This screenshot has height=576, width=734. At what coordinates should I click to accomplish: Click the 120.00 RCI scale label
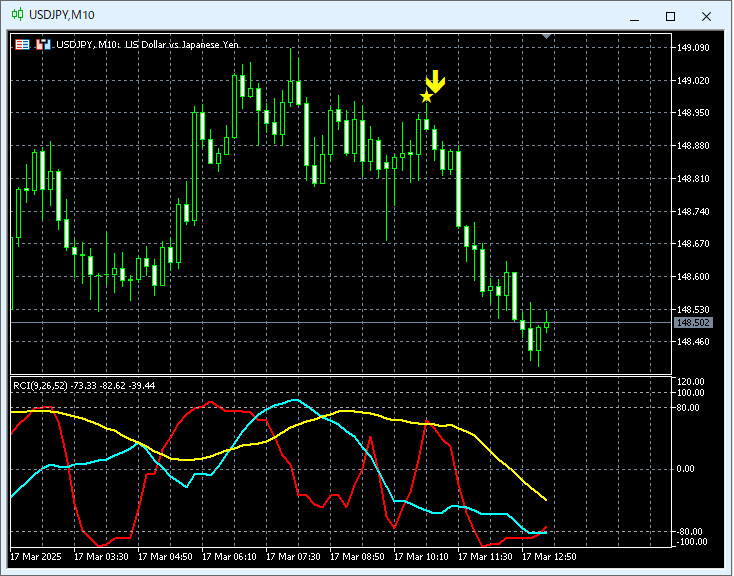tap(690, 382)
